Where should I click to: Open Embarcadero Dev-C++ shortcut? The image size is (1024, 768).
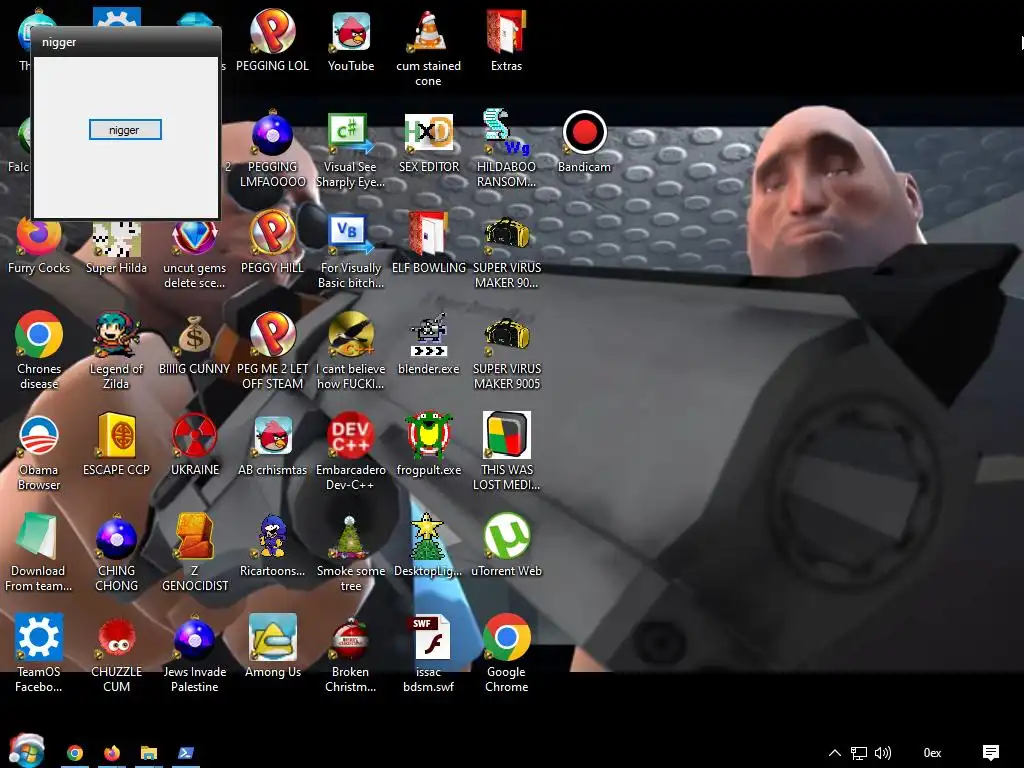[x=350, y=435]
